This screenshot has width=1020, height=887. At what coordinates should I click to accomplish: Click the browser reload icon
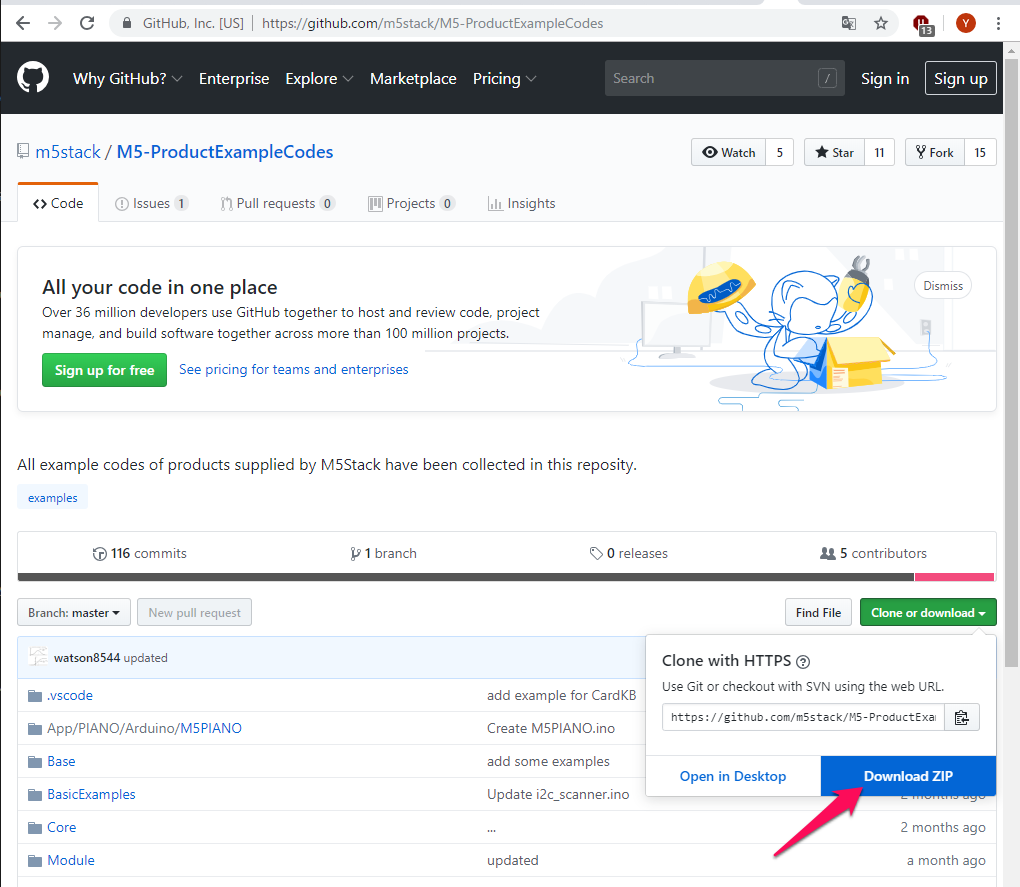87,22
